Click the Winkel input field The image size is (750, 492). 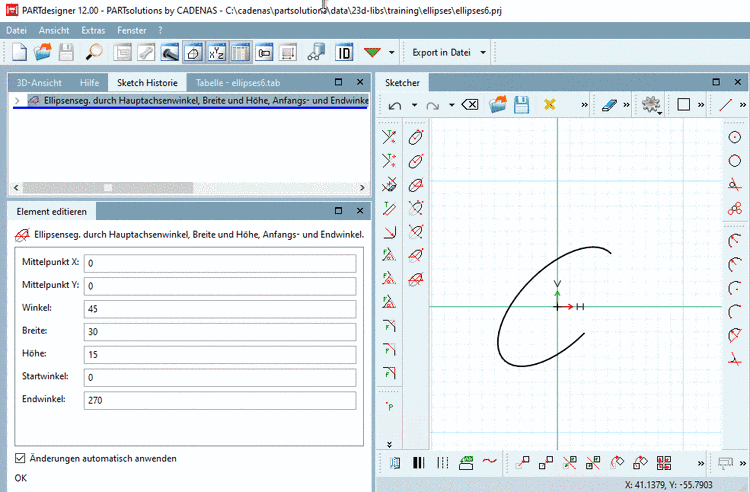coord(219,308)
